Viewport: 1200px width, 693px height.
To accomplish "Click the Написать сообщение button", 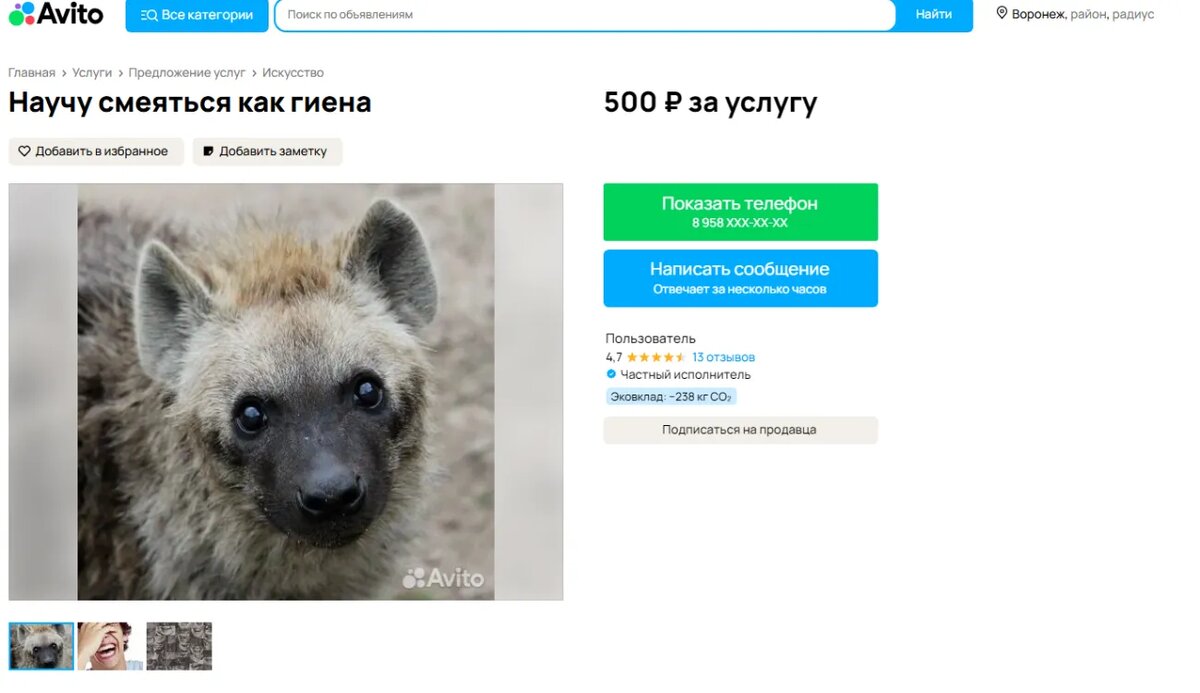I will click(740, 278).
